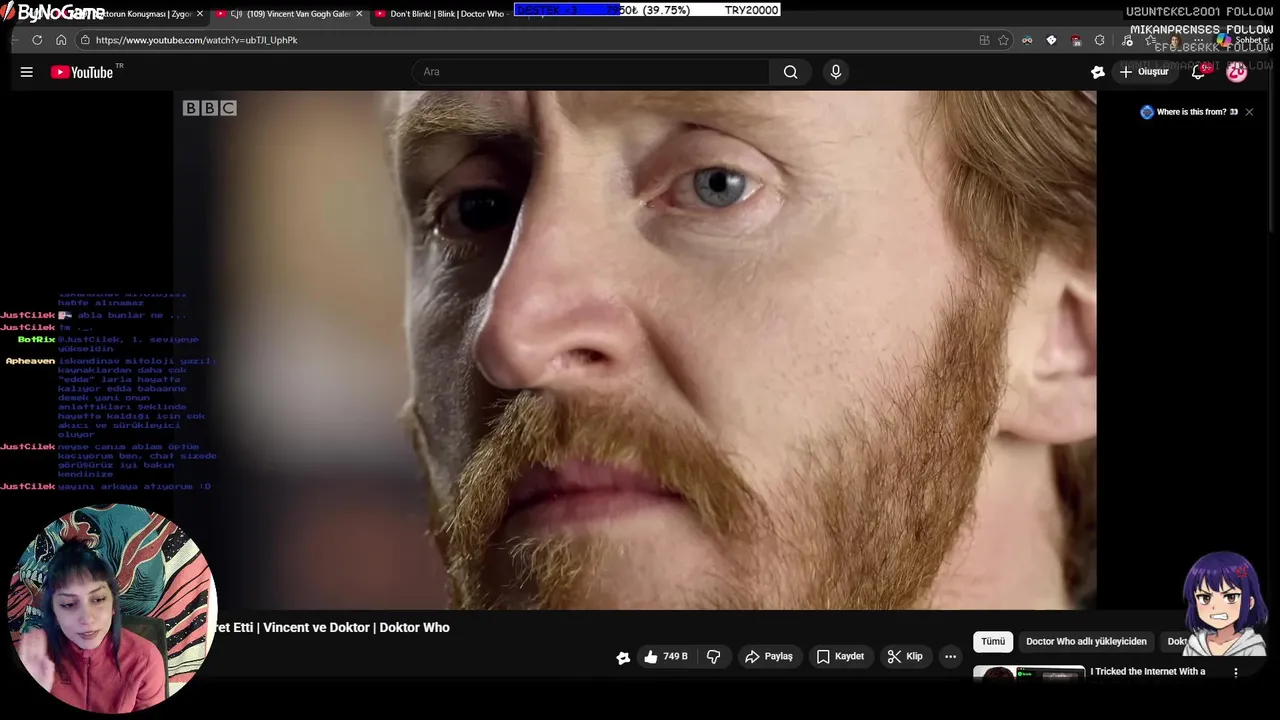Screen dimensions: 1280x720
Task: Bookmark this page with the star icon
Action: coord(1003,40)
